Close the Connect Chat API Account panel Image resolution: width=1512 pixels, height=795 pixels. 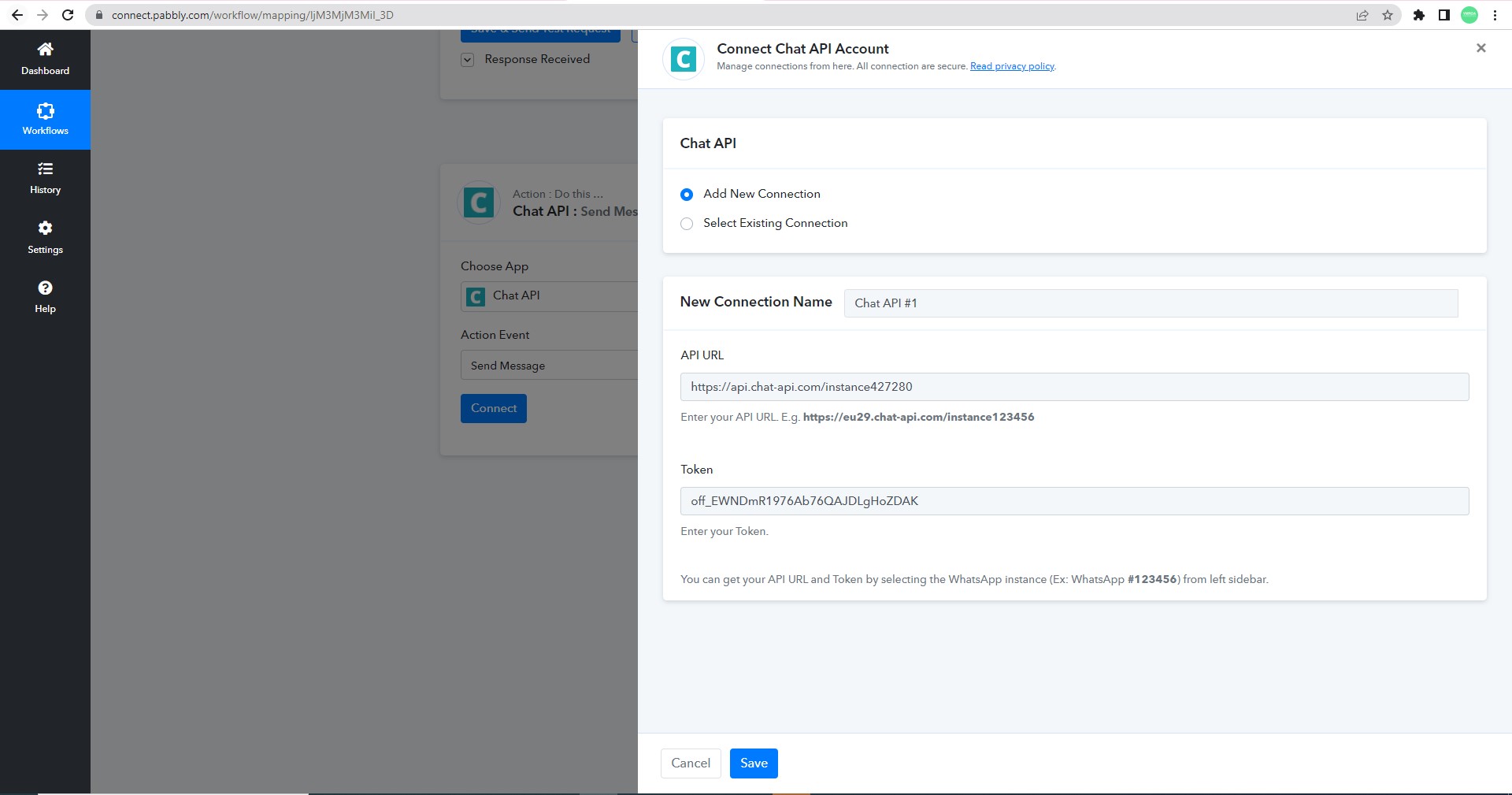point(1480,48)
